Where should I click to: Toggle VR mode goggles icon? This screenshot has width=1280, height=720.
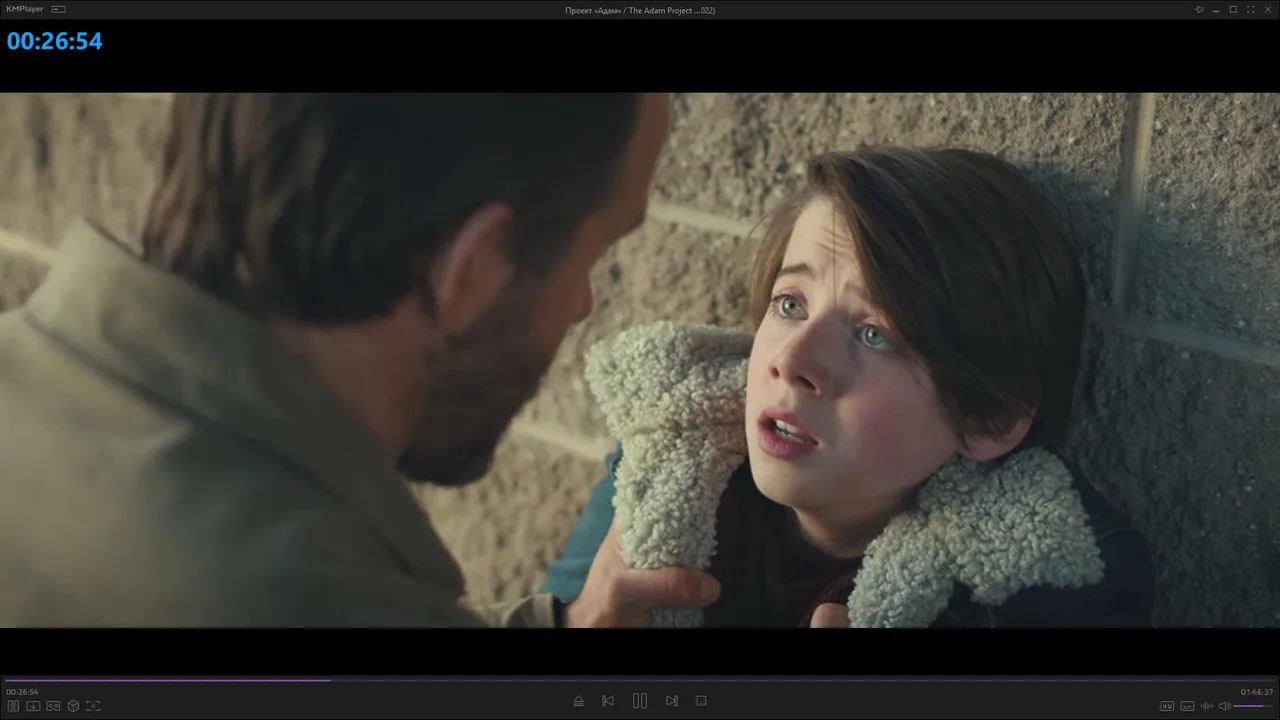53,706
